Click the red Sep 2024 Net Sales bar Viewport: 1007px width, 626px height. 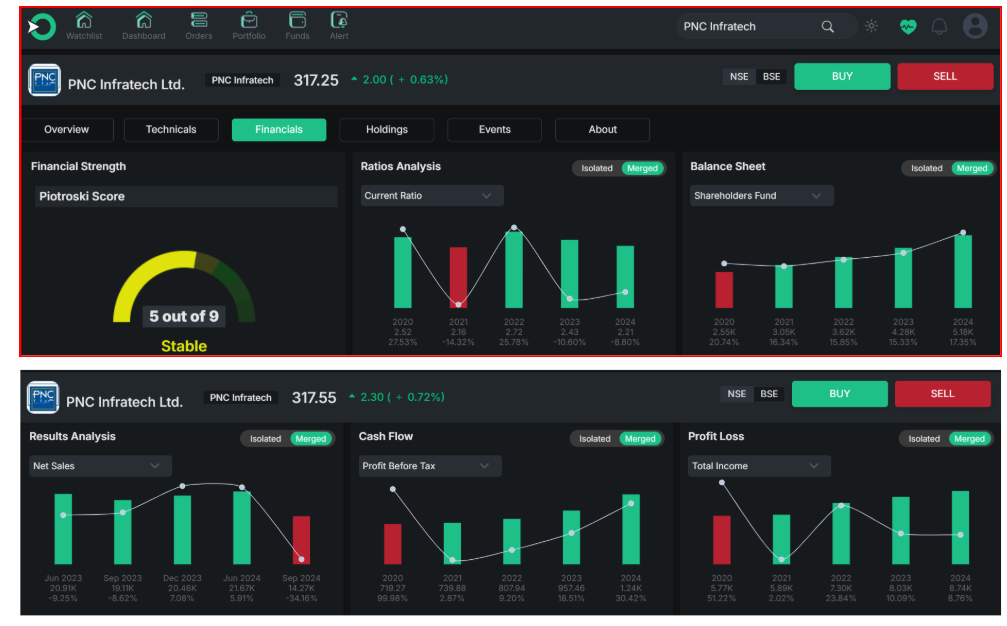click(x=301, y=541)
